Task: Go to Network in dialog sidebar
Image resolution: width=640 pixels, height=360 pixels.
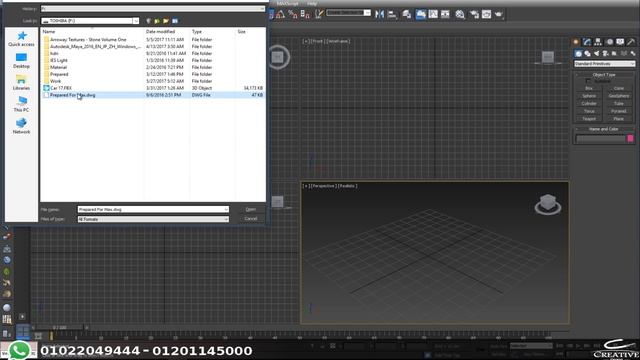Action: coord(21,126)
